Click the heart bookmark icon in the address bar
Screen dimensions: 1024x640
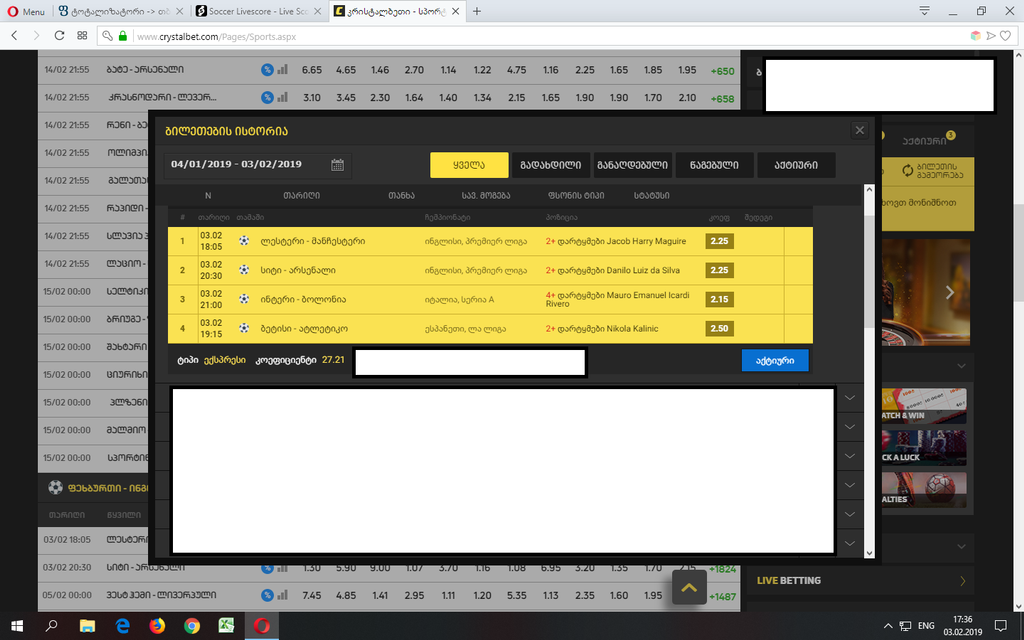click(1006, 36)
